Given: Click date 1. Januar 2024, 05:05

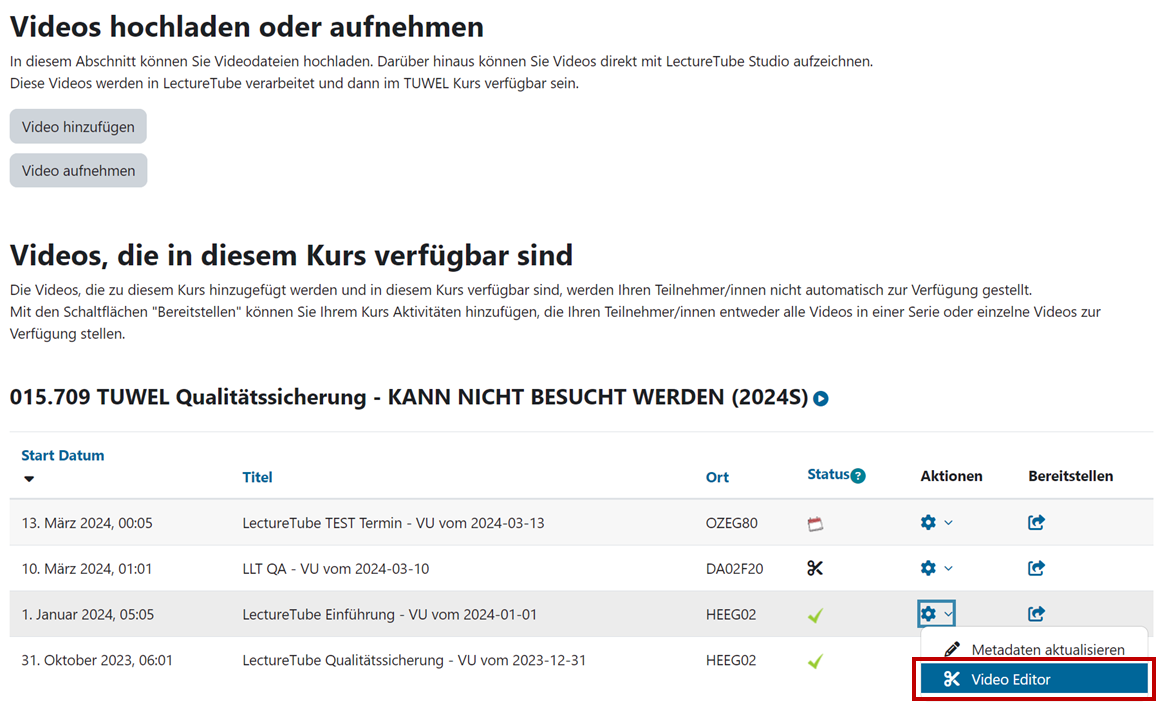Looking at the screenshot, I should coord(88,615).
